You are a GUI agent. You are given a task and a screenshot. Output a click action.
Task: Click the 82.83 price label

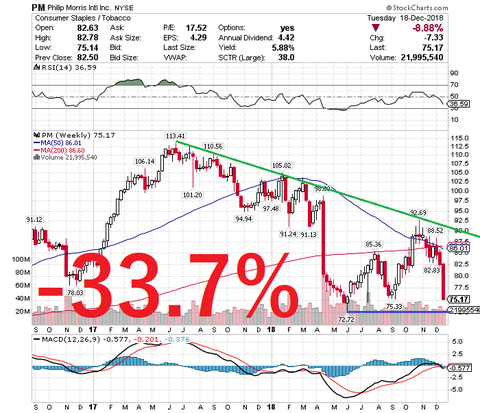(431, 270)
